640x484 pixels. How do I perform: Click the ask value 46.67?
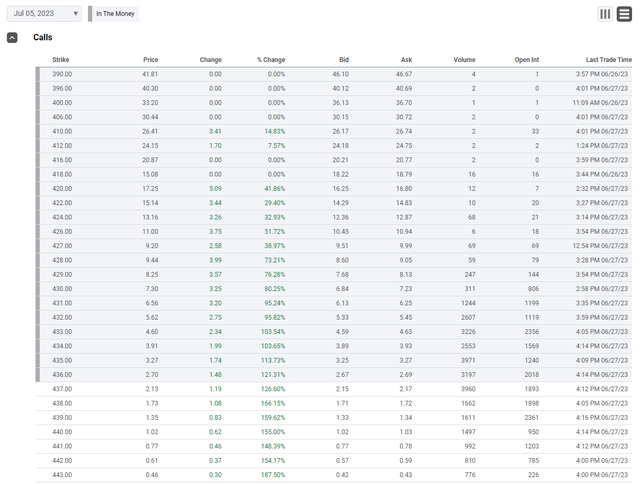click(x=404, y=74)
